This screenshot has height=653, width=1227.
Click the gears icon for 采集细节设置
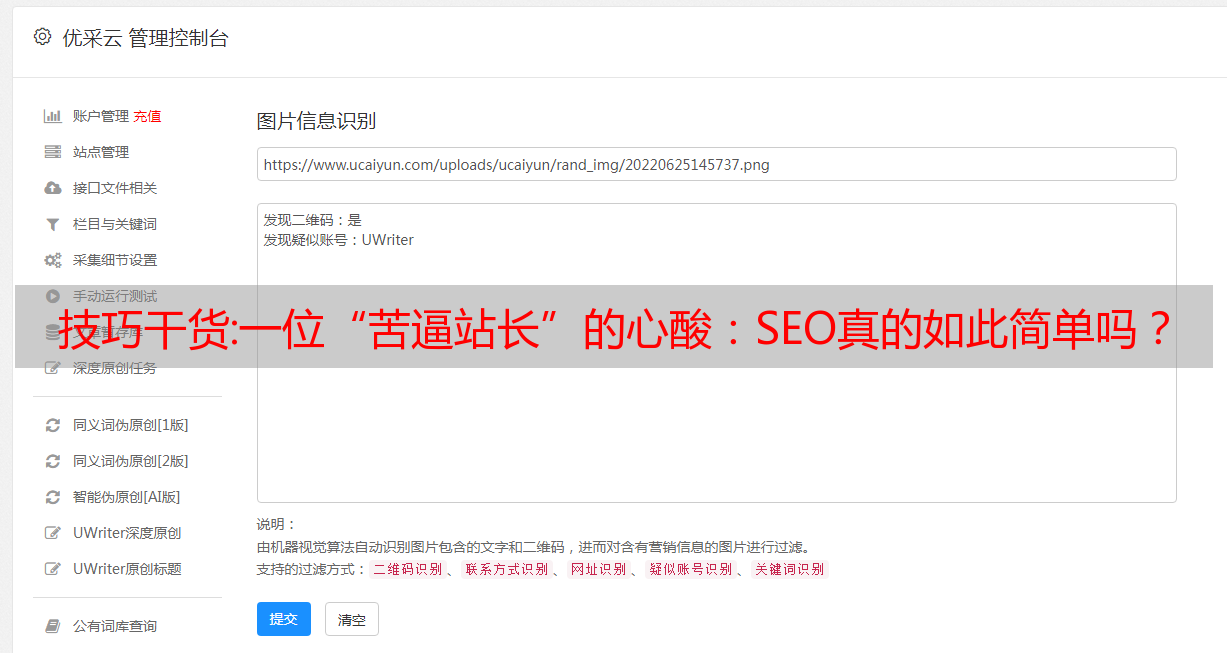click(53, 260)
